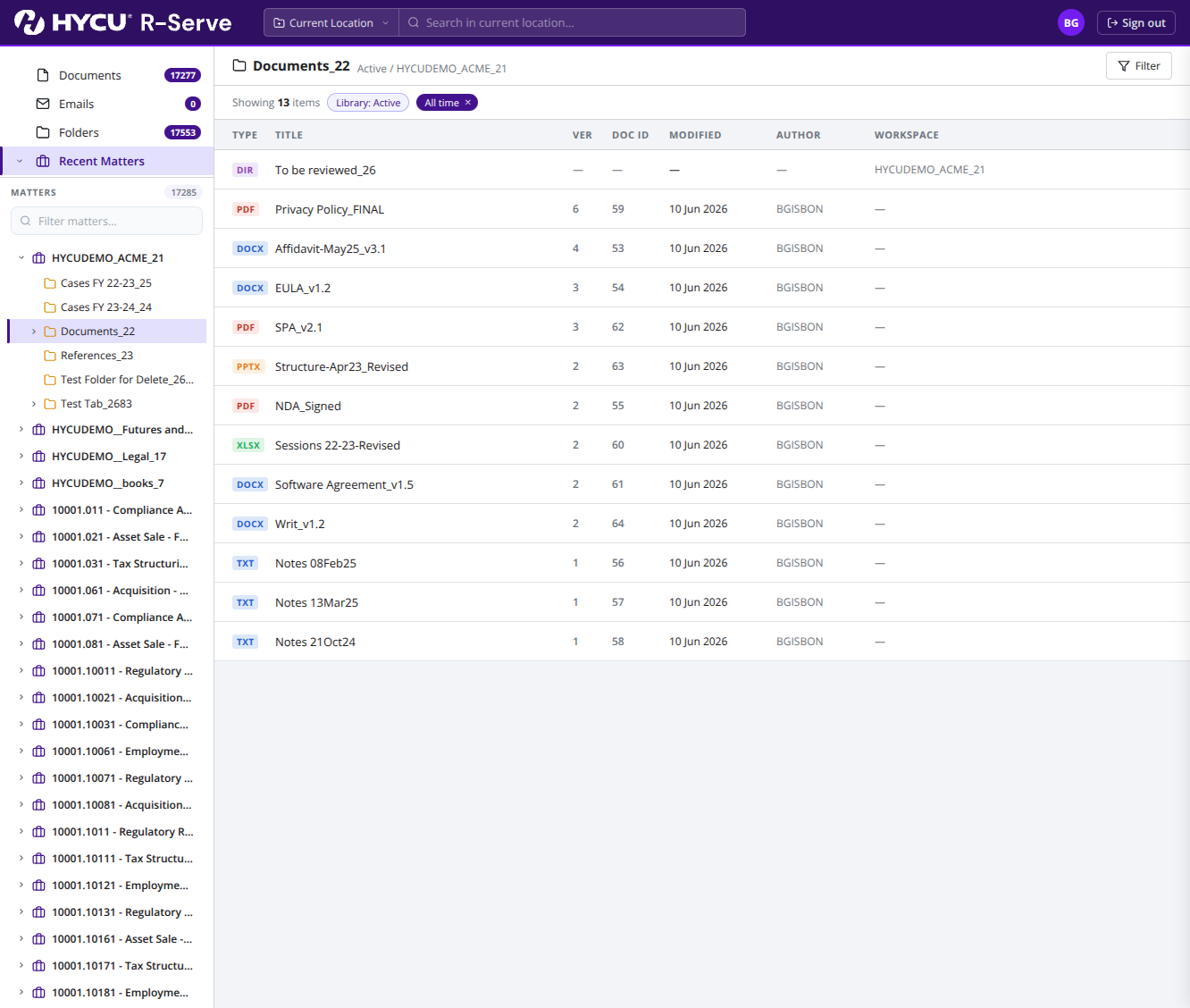1190x1008 pixels.
Task: Expand the 10001.031 - Tax Structuring matter
Action: tap(21, 563)
